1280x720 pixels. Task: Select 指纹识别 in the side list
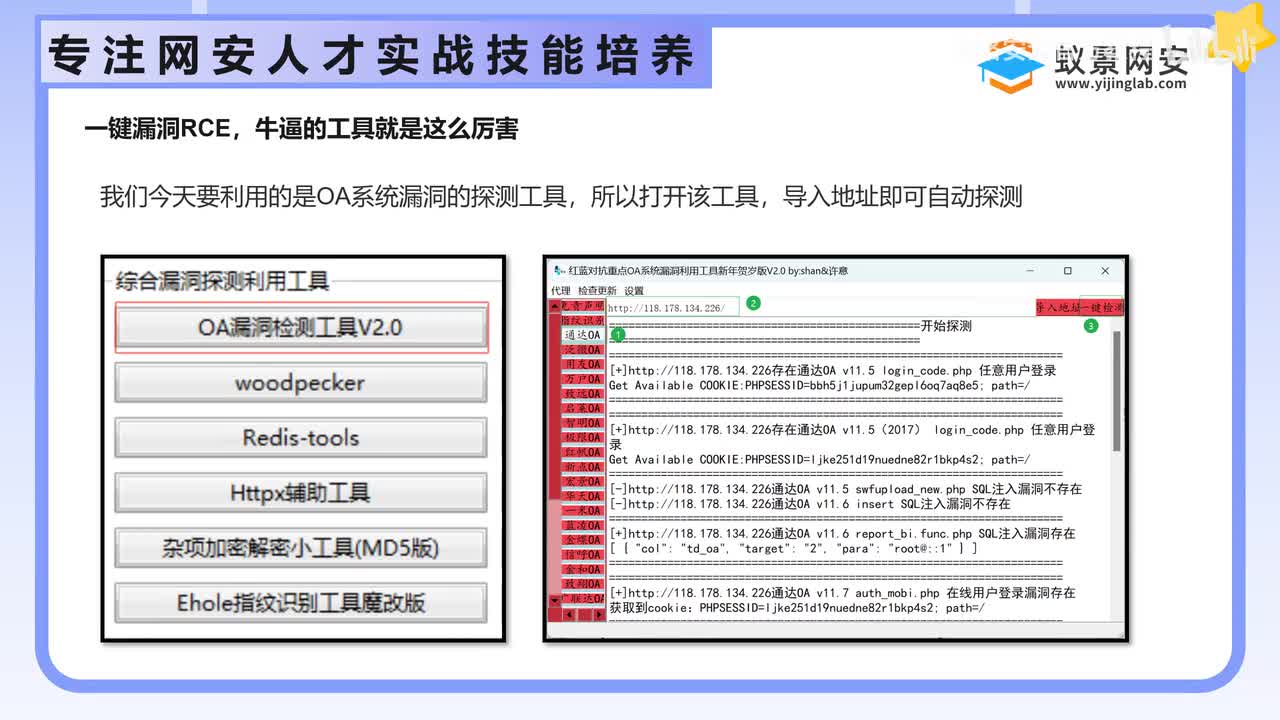pos(583,320)
